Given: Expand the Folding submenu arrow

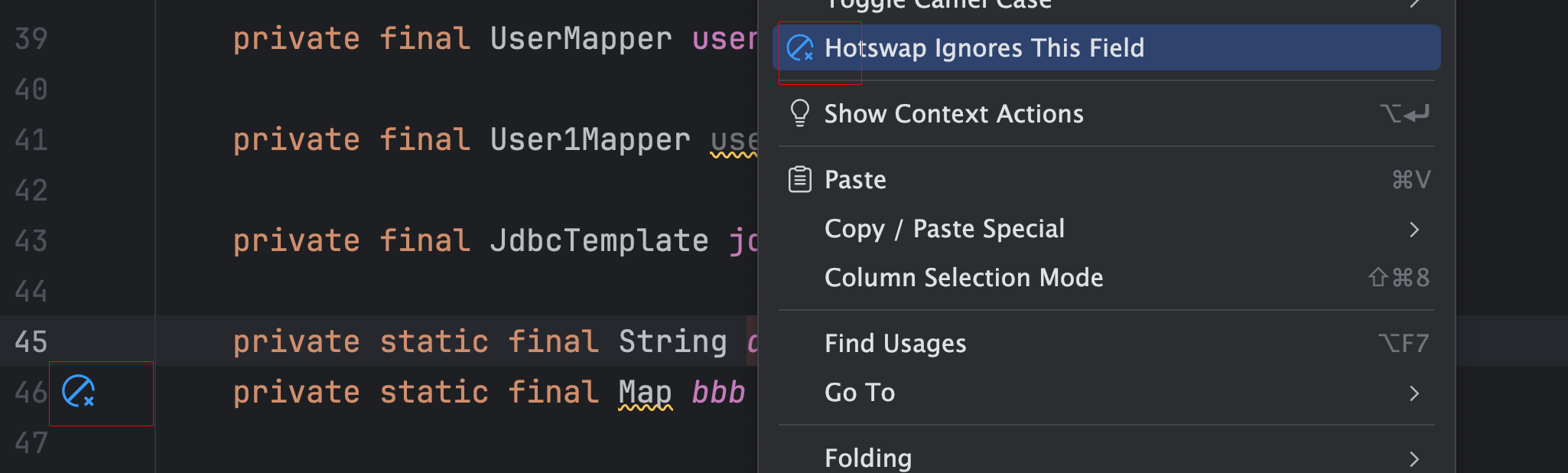Looking at the screenshot, I should (x=1413, y=458).
